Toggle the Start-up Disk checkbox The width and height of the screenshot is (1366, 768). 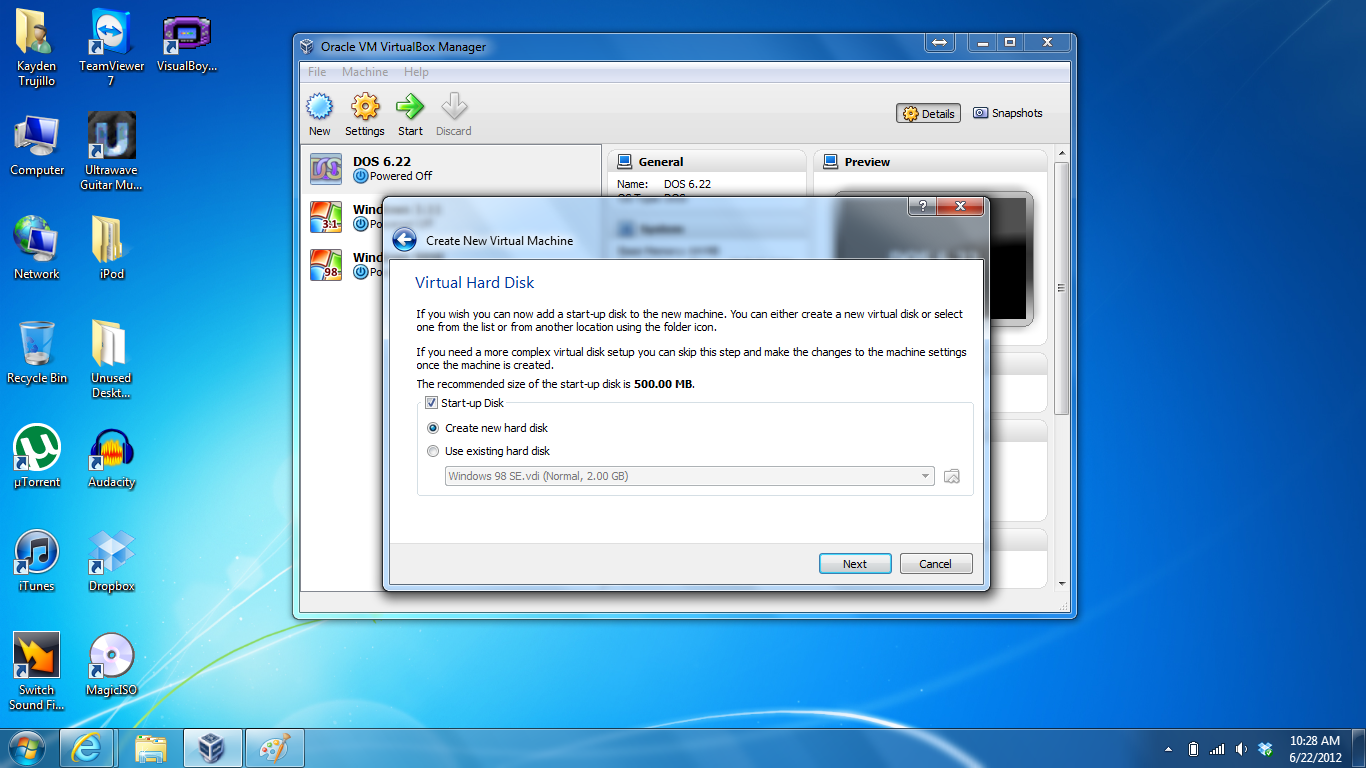coord(432,403)
